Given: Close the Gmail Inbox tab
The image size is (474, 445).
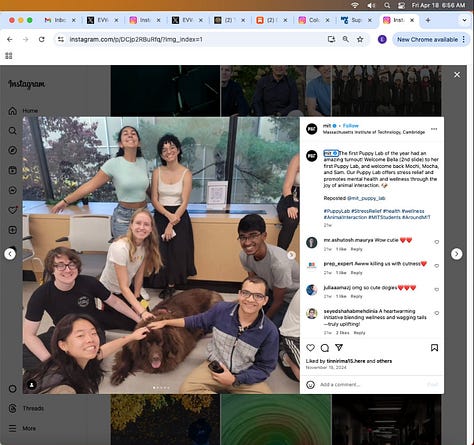Looking at the screenshot, I should click(x=74, y=20).
